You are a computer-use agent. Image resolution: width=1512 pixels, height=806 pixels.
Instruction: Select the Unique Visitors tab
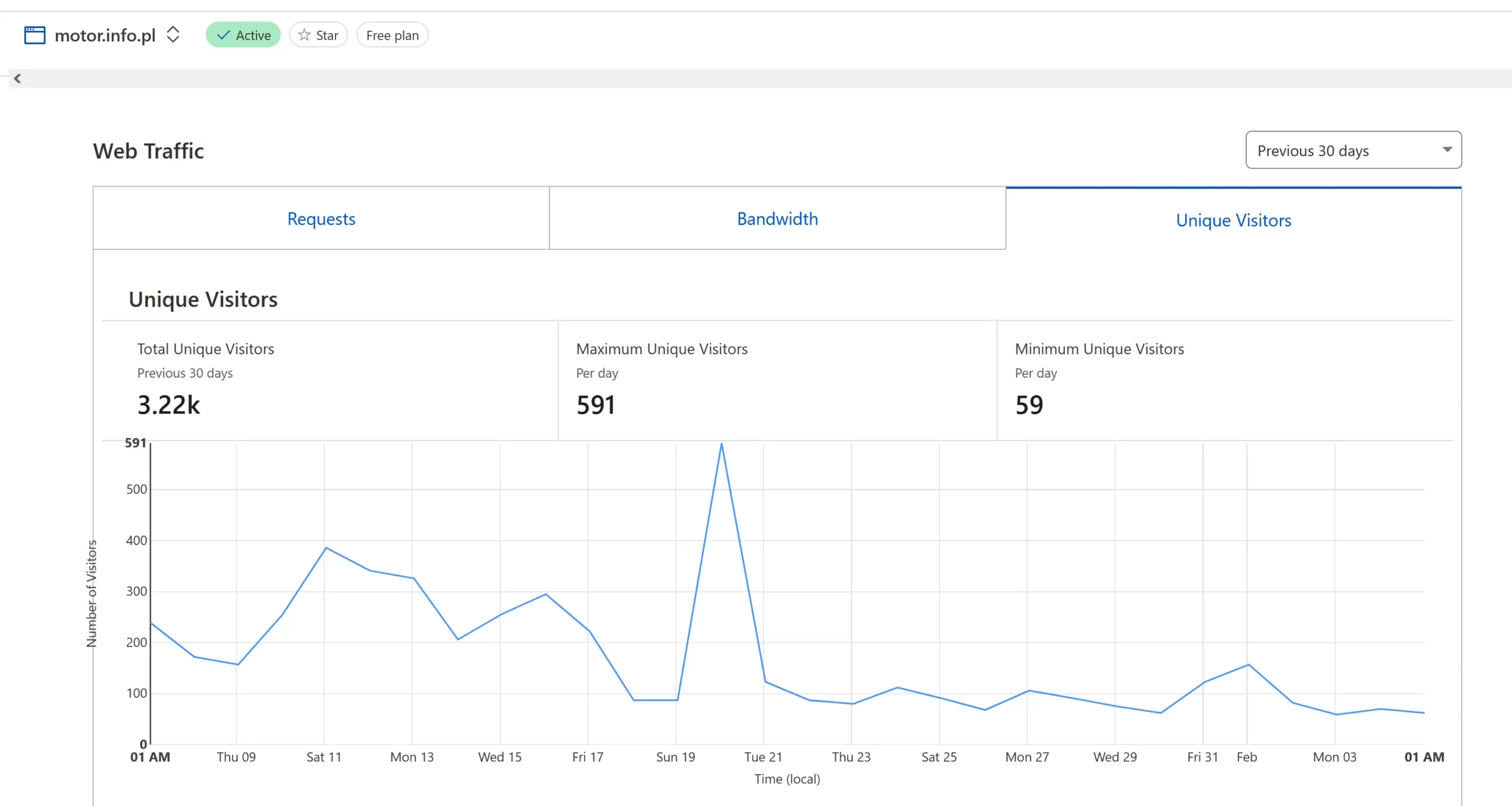[1233, 220]
